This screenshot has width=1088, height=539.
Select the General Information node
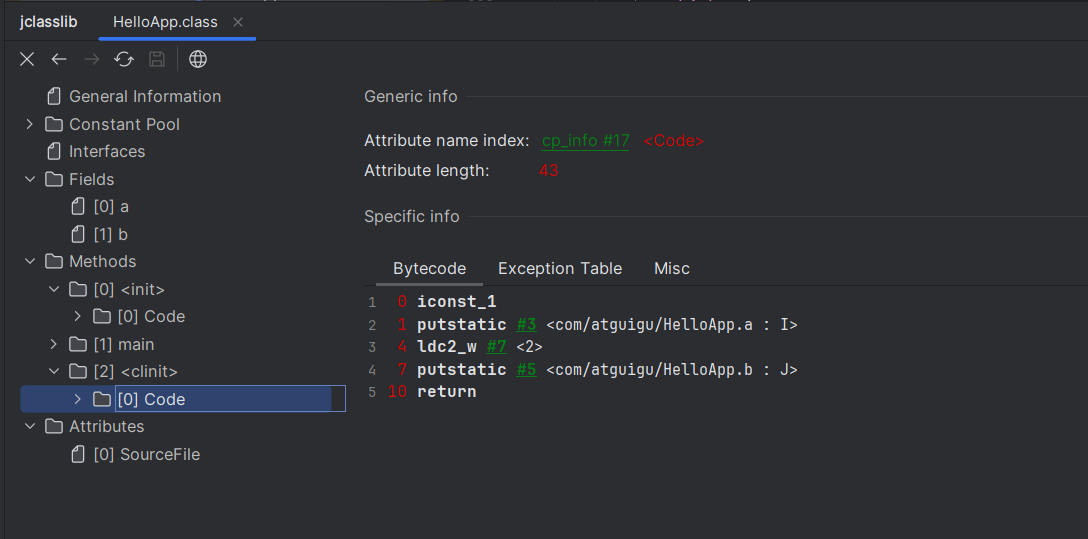click(x=144, y=96)
